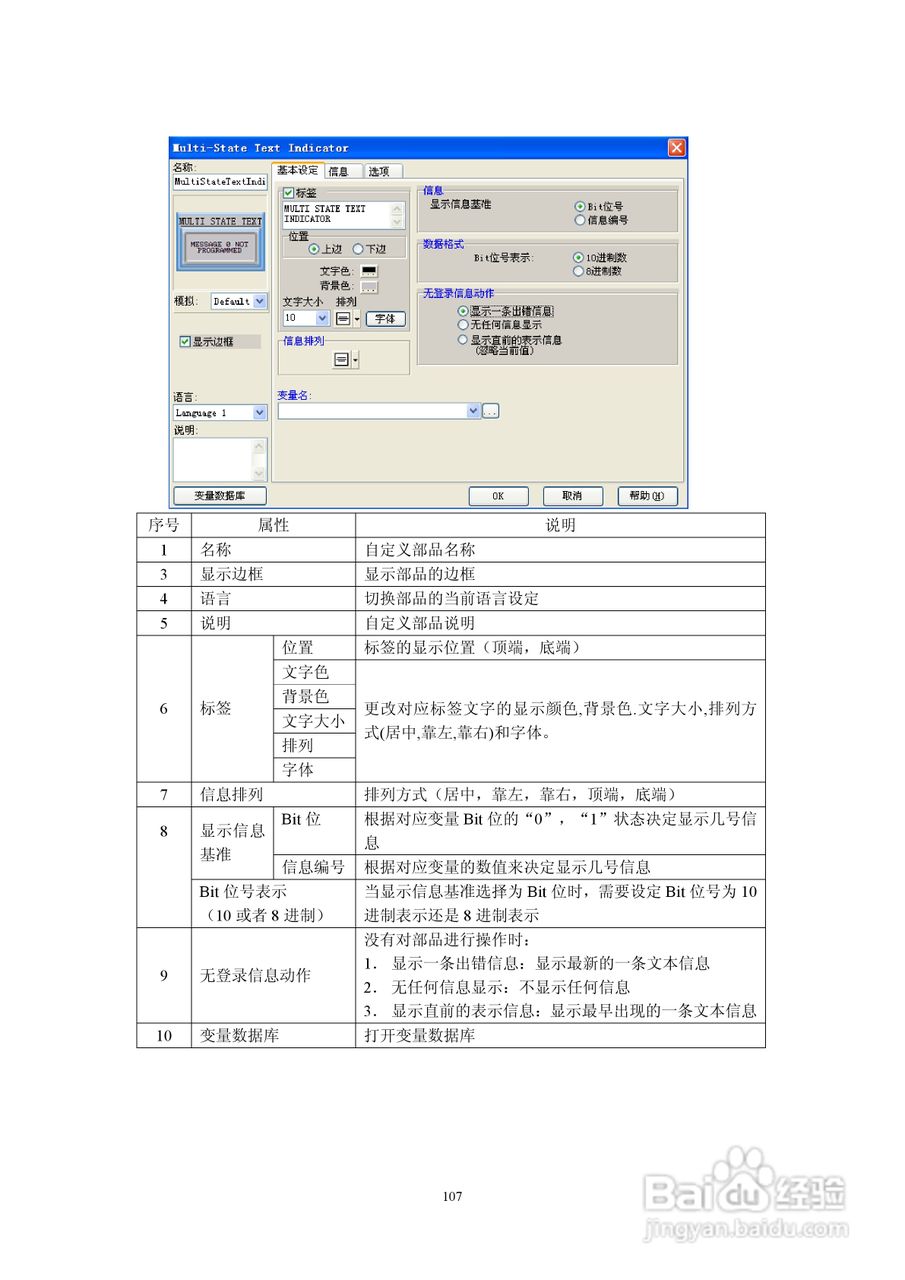Viewport: 905px width, 1280px height.
Task: Open the 变量数据库 variable database
Action: tap(220, 495)
